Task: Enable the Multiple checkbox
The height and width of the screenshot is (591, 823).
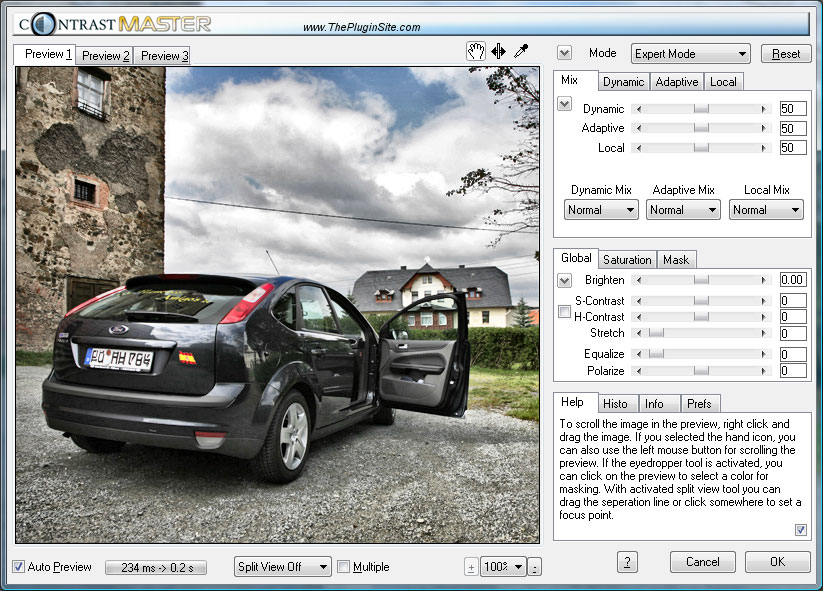Action: tap(343, 567)
